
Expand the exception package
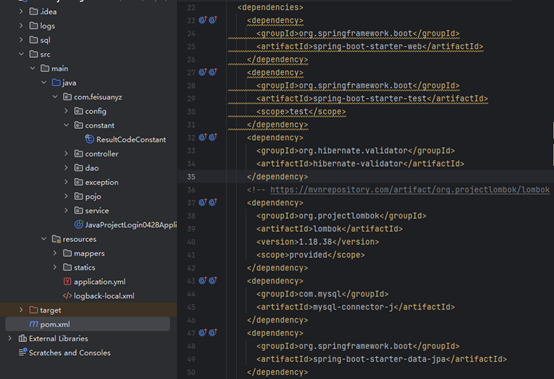pos(66,182)
